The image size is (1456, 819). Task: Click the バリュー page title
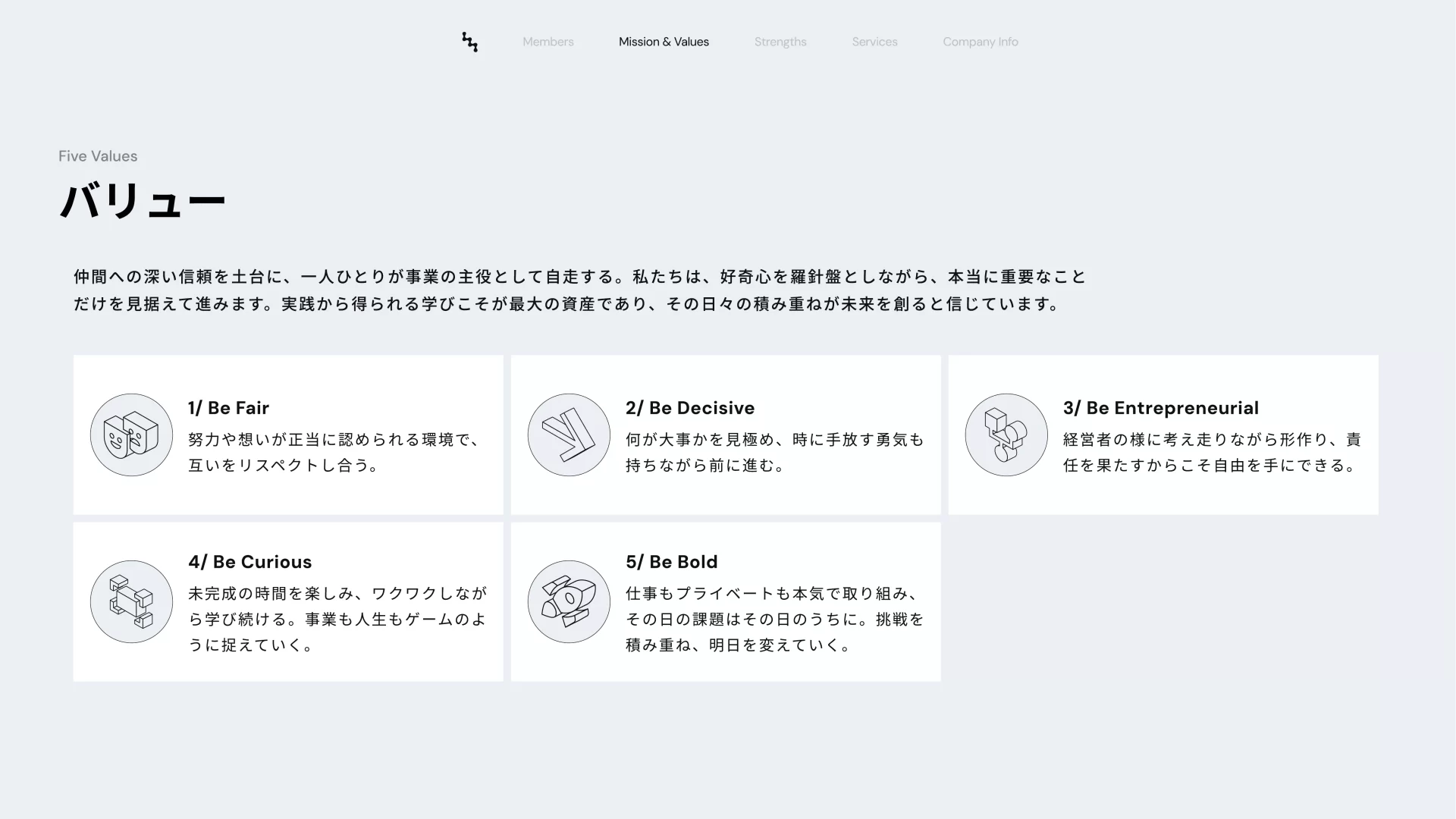pos(143,200)
